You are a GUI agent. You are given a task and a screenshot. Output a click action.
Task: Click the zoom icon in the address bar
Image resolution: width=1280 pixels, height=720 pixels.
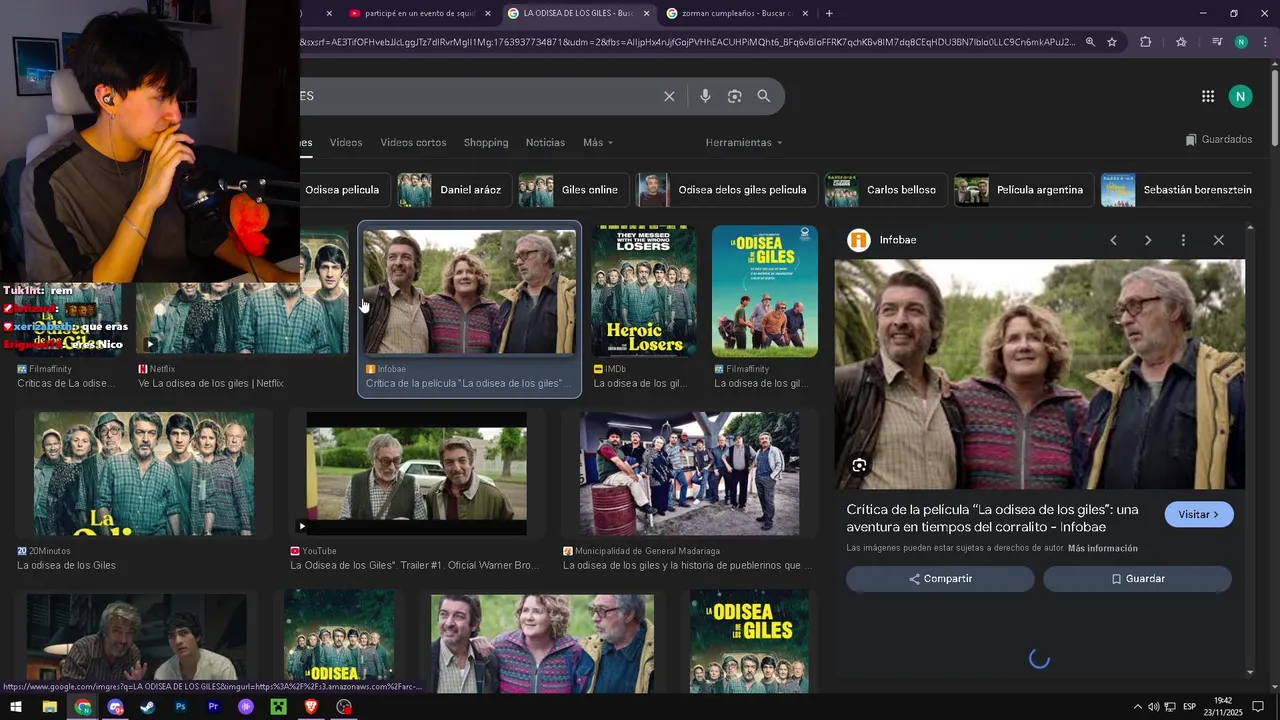pos(1090,42)
